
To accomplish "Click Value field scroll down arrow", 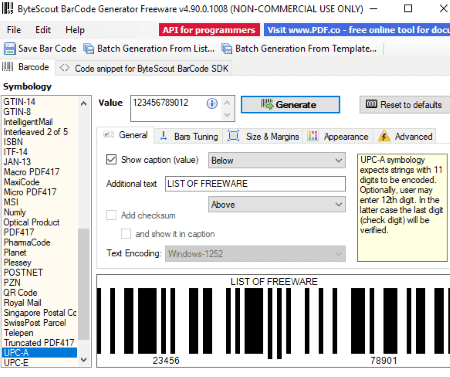I will coord(227,115).
